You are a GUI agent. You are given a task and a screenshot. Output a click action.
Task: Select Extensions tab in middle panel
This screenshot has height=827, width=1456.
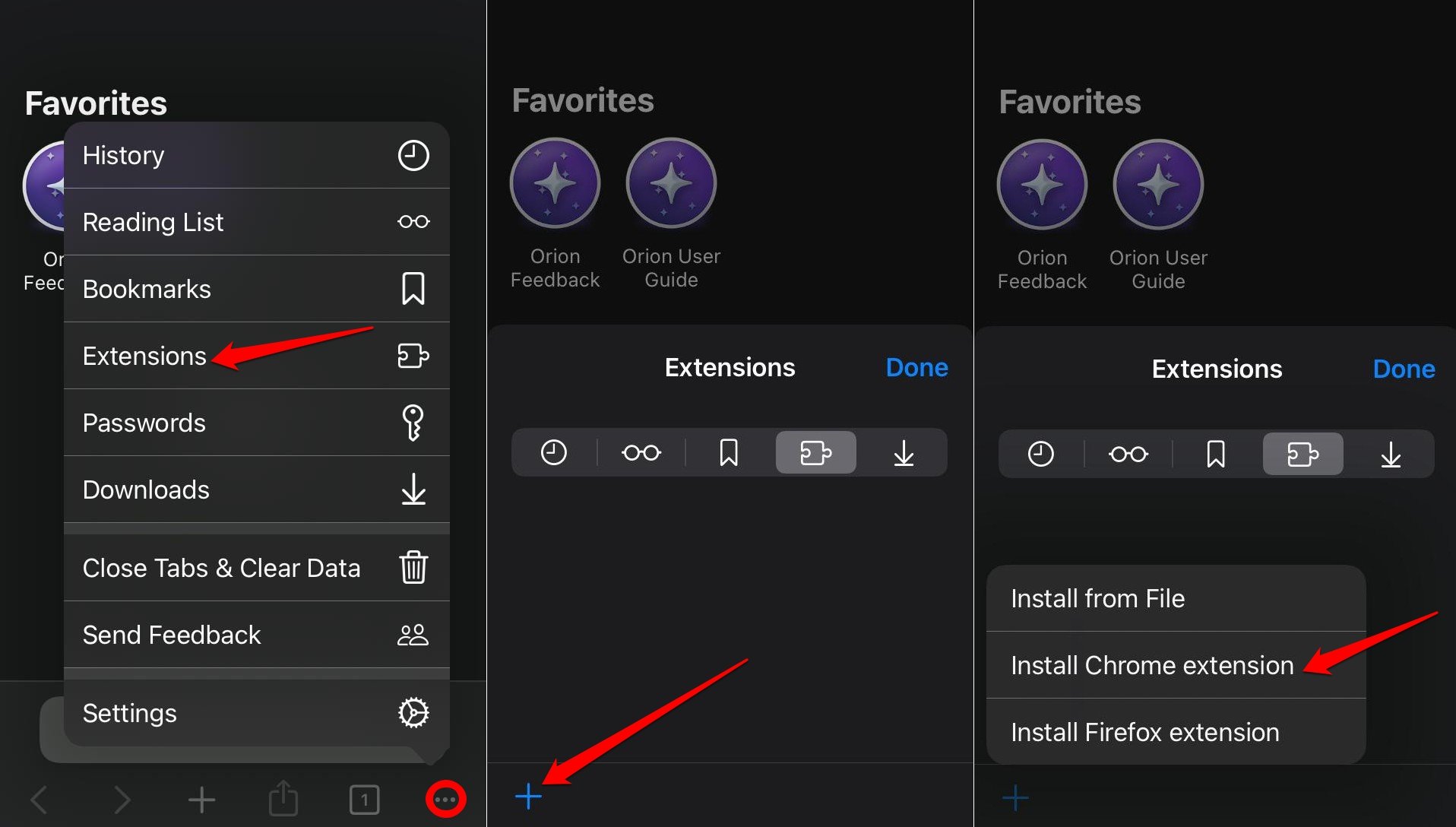816,453
